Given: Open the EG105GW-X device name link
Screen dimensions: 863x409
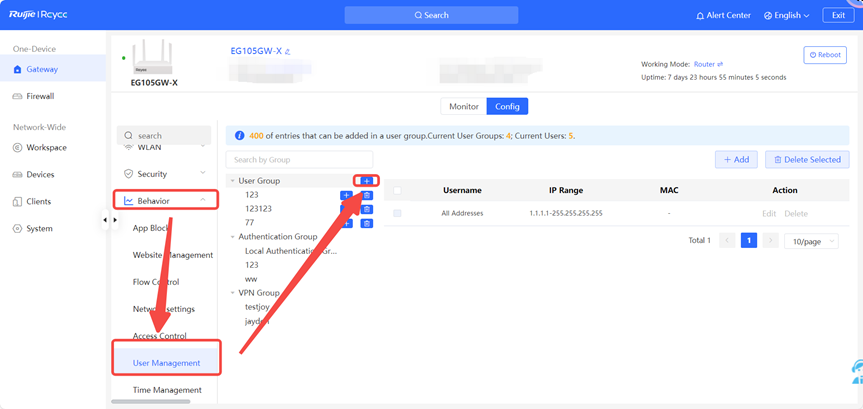Looking at the screenshot, I should tap(256, 51).
